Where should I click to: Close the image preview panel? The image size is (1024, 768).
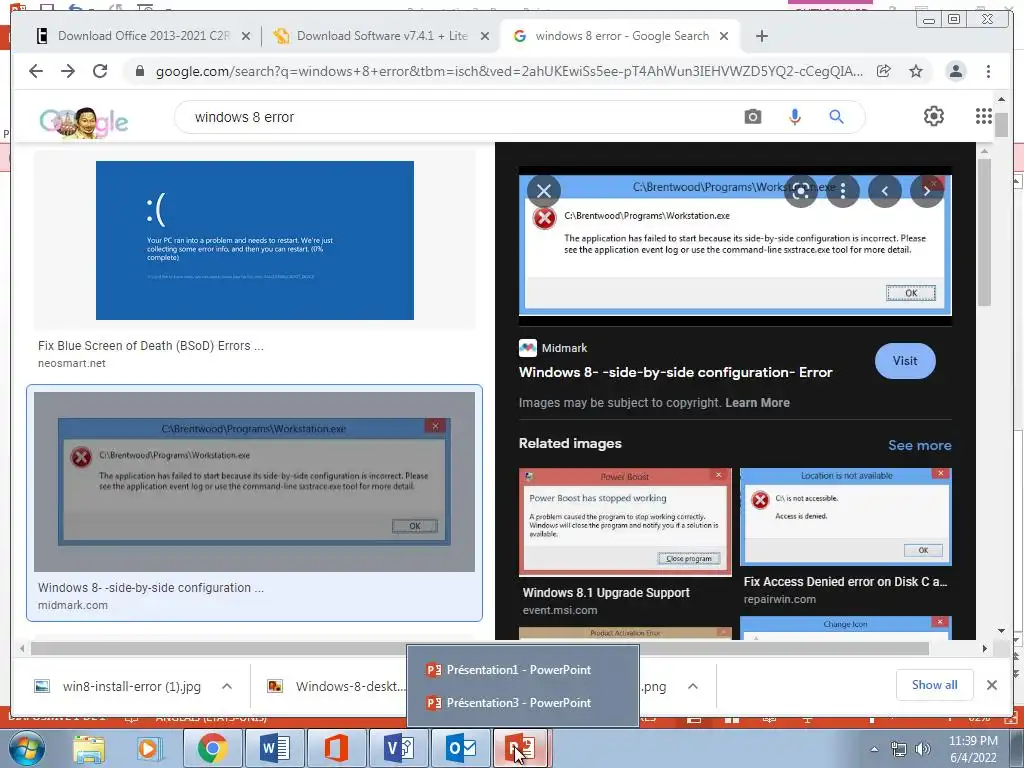pyautogui.click(x=543, y=191)
